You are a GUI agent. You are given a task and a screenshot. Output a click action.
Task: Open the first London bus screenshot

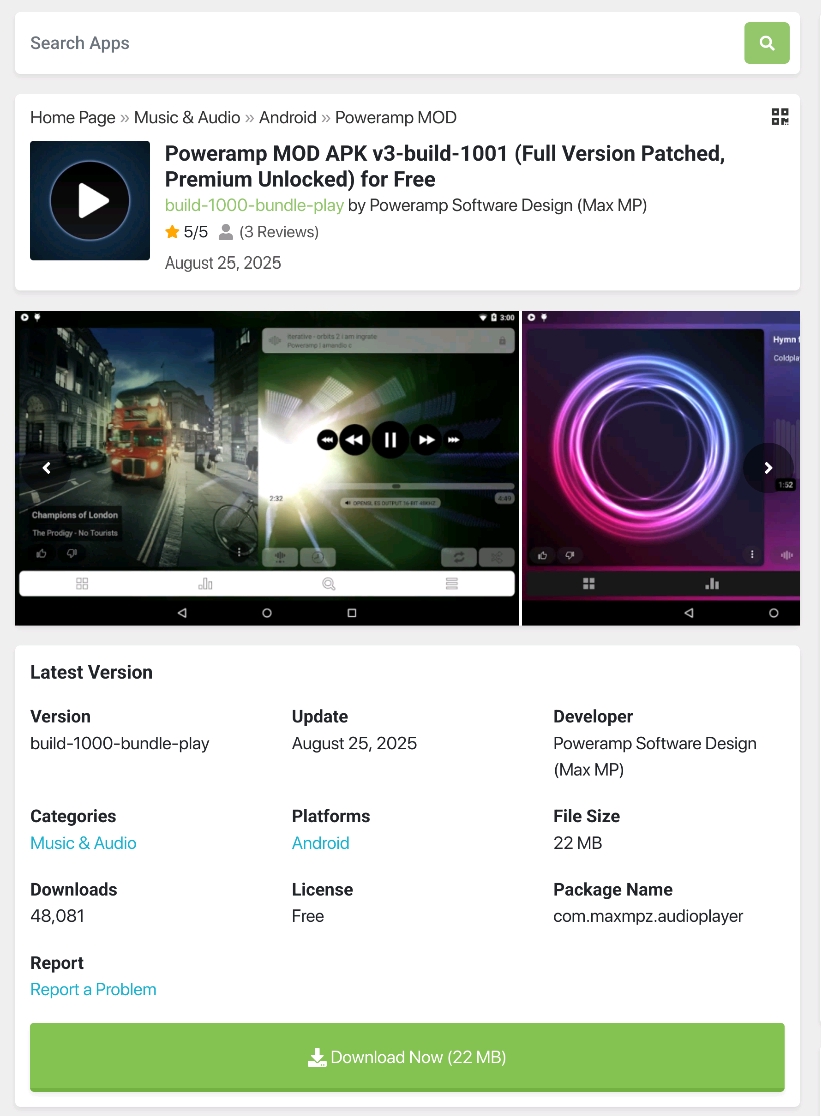tap(267, 468)
